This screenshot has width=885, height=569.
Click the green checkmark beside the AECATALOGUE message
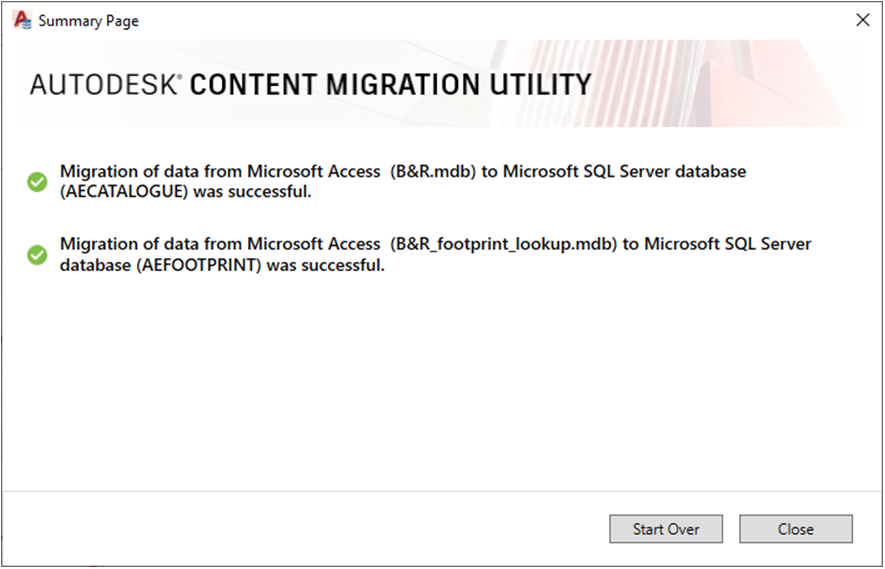37,182
